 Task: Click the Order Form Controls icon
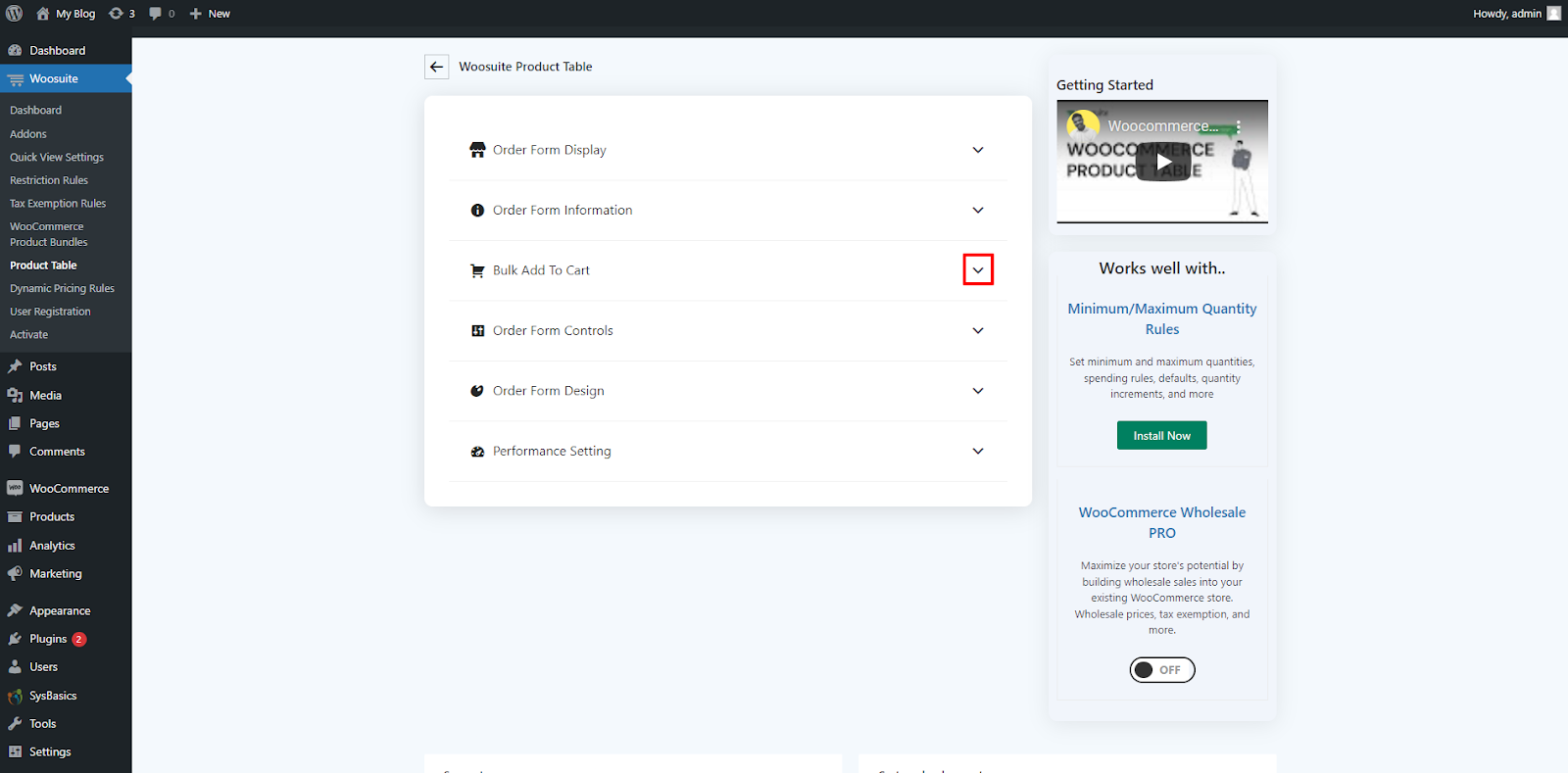(x=477, y=331)
